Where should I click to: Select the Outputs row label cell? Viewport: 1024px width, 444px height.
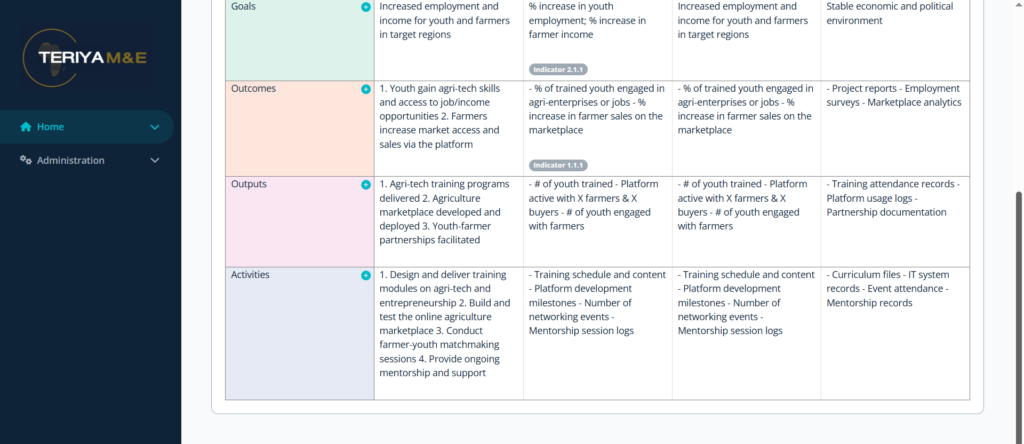[300, 222]
